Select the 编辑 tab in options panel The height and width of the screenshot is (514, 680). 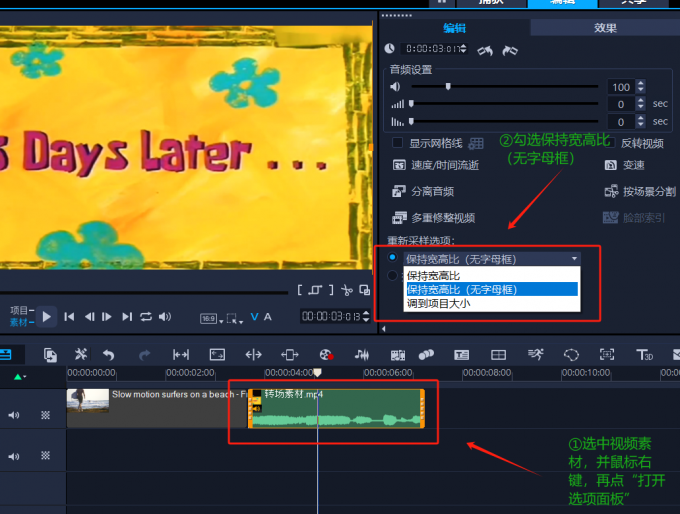[x=454, y=28]
